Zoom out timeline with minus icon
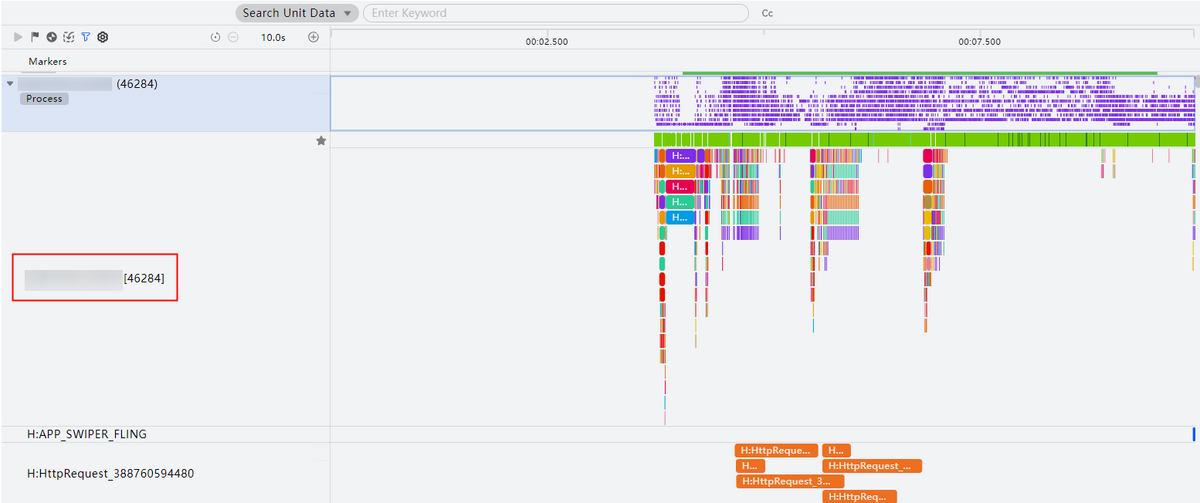 tap(232, 37)
